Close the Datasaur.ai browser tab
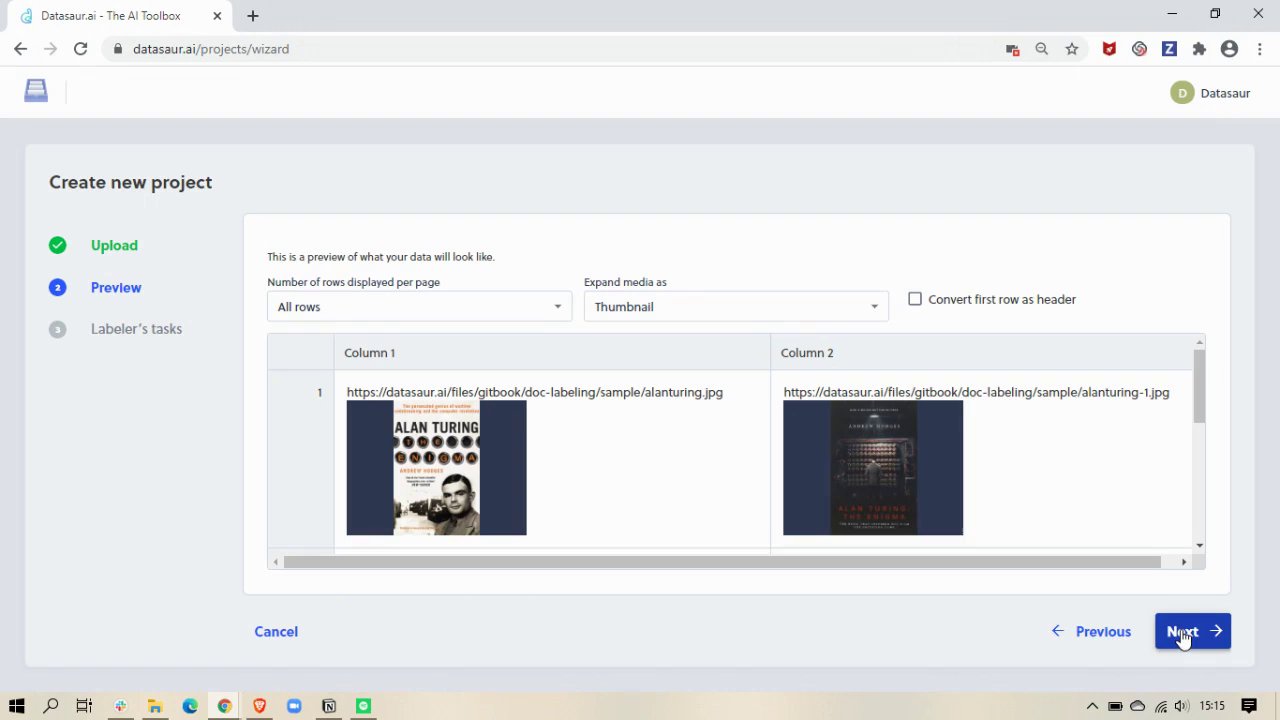 click(217, 16)
